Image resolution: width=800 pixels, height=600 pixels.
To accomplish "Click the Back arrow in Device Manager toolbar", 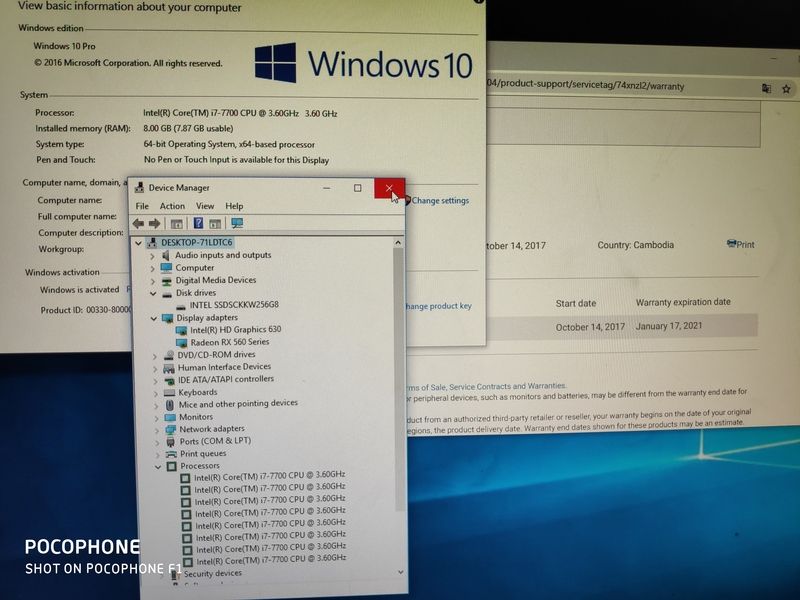I will pos(138,223).
